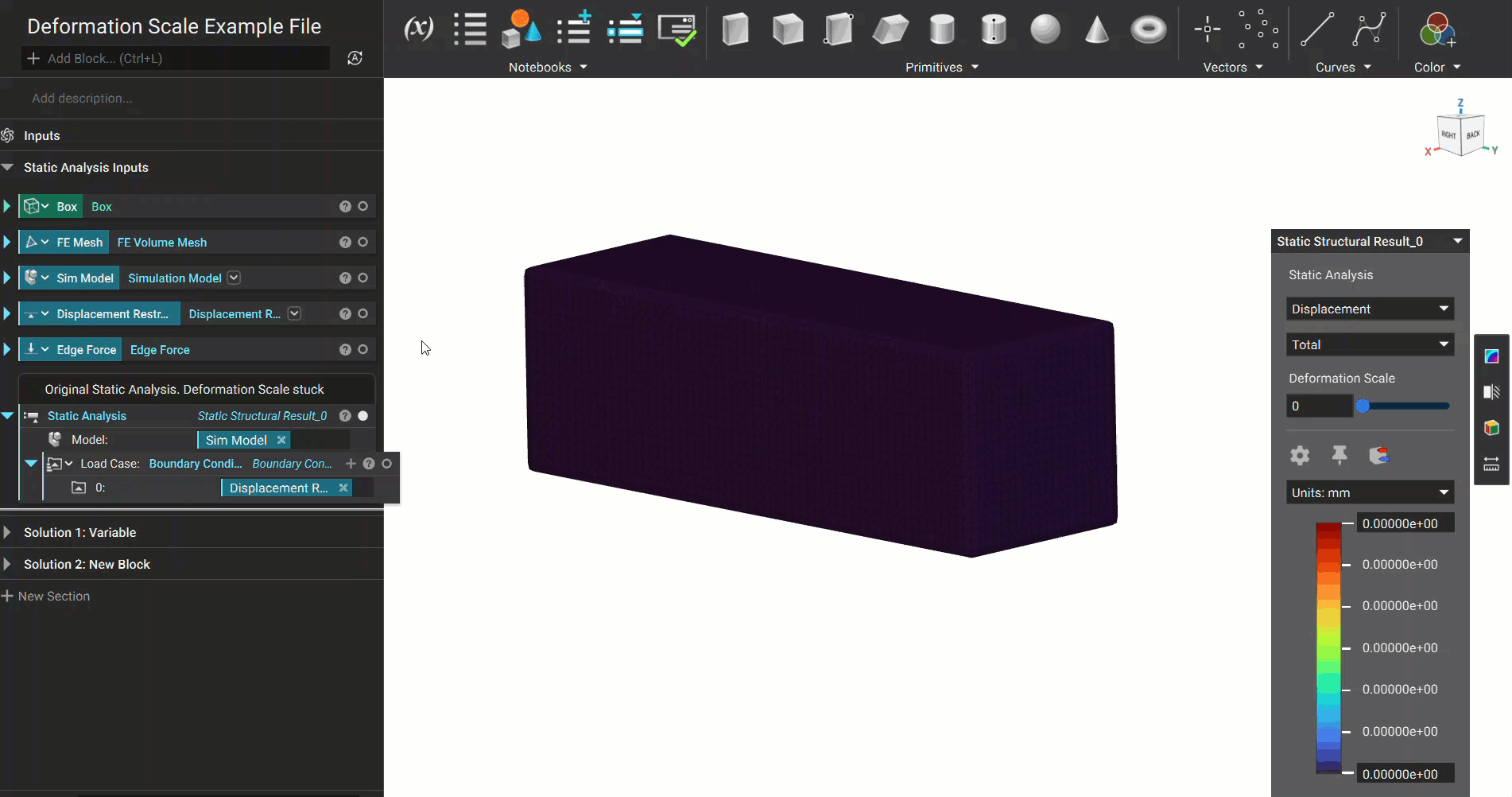The height and width of the screenshot is (797, 1512).
Task: Click the pin icon in results panel
Action: [1339, 455]
